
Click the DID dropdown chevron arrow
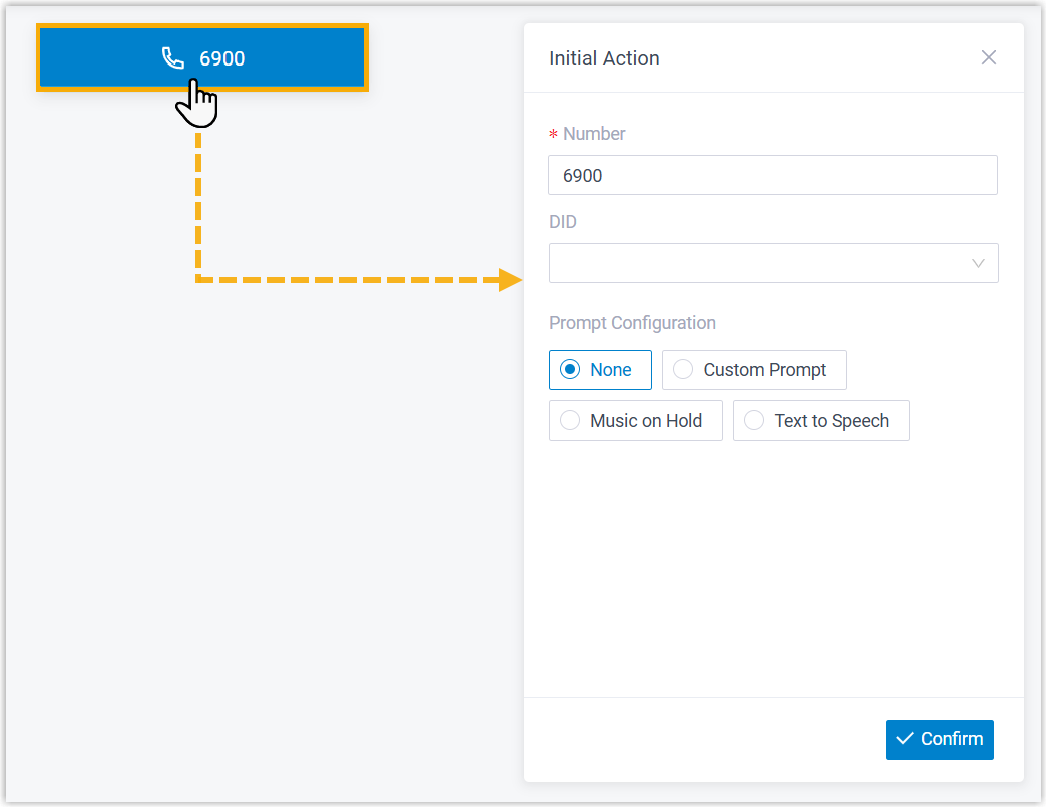click(978, 264)
